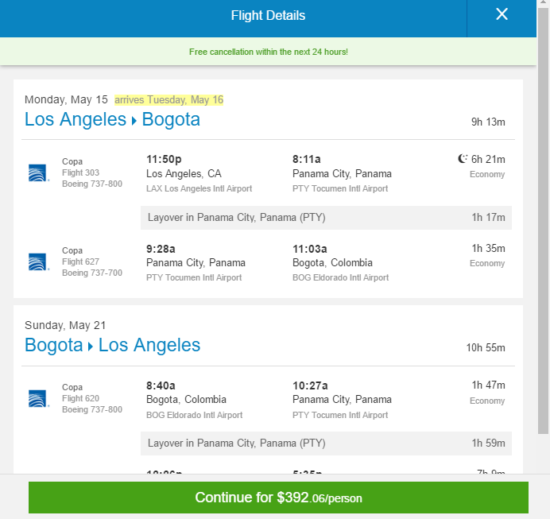This screenshot has height=519, width=550.
Task: Click the vertical scrollbar thumb
Action: tap(543, 220)
